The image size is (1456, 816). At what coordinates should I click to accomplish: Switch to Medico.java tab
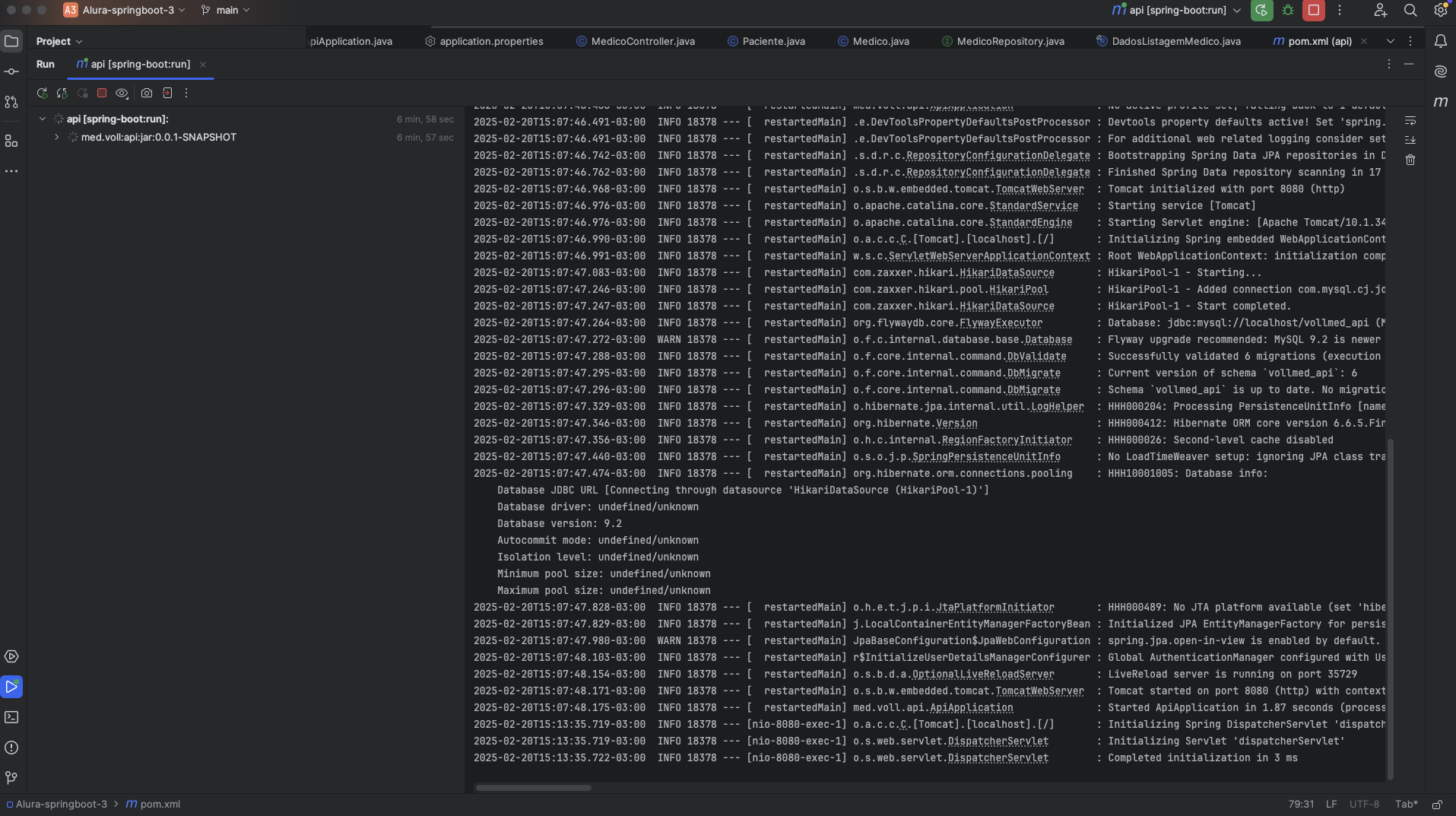tap(874, 41)
